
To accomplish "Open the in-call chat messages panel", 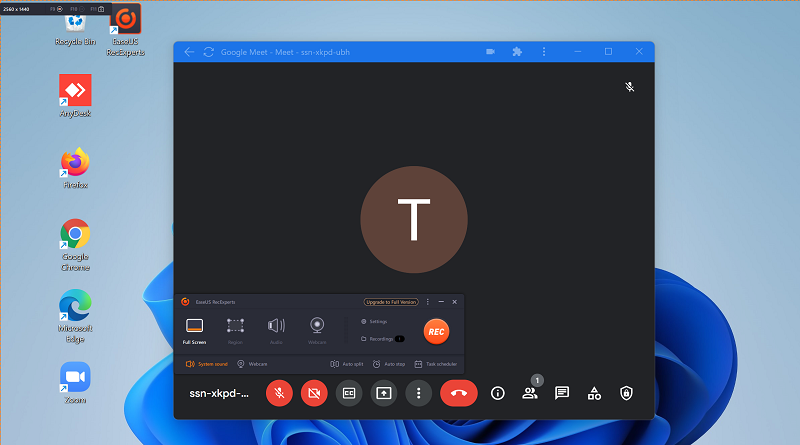I will 562,393.
